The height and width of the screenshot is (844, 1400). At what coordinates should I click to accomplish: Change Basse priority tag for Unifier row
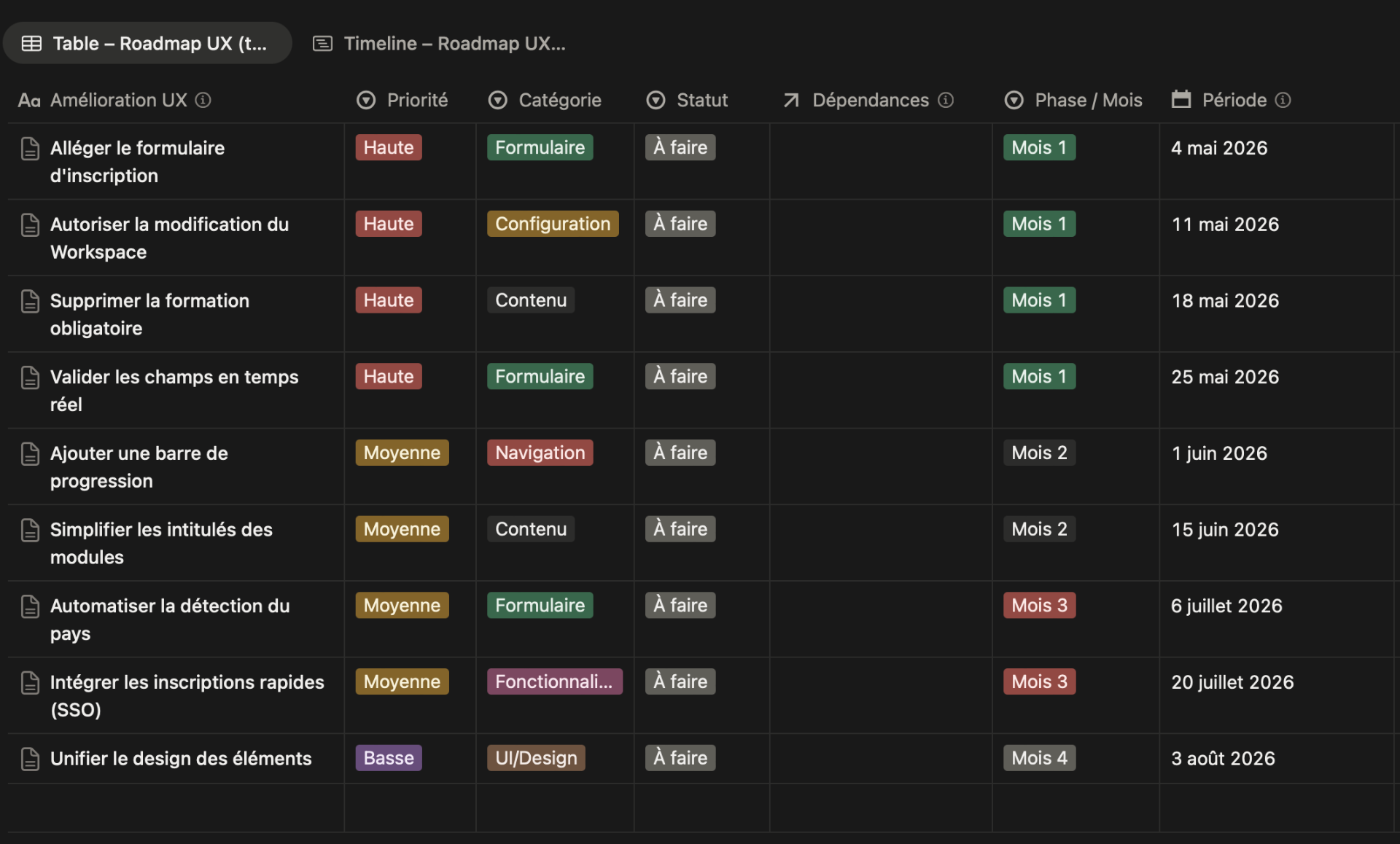(x=389, y=758)
